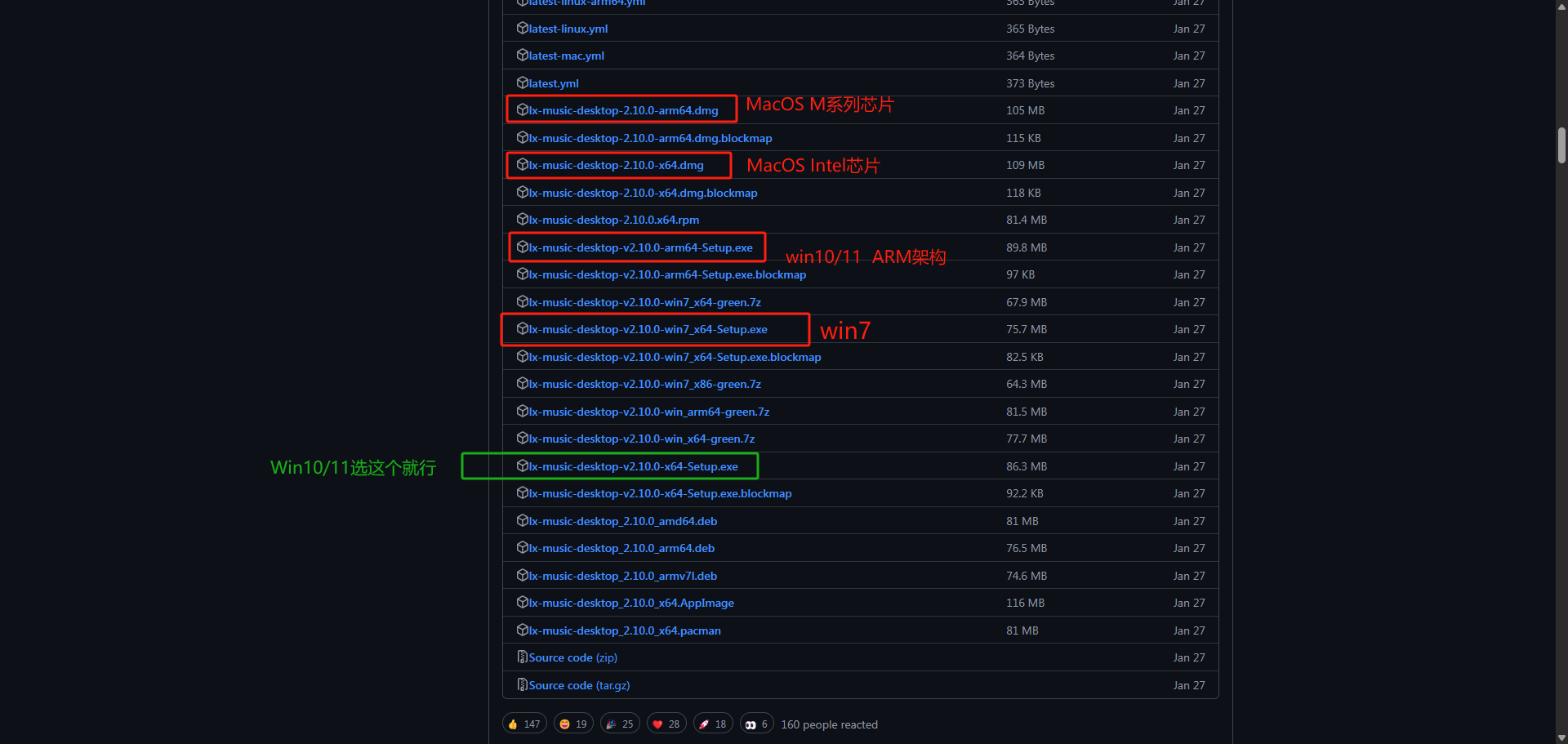Click the eyes reaction with 6 count
This screenshot has height=744, width=1568.
click(756, 724)
